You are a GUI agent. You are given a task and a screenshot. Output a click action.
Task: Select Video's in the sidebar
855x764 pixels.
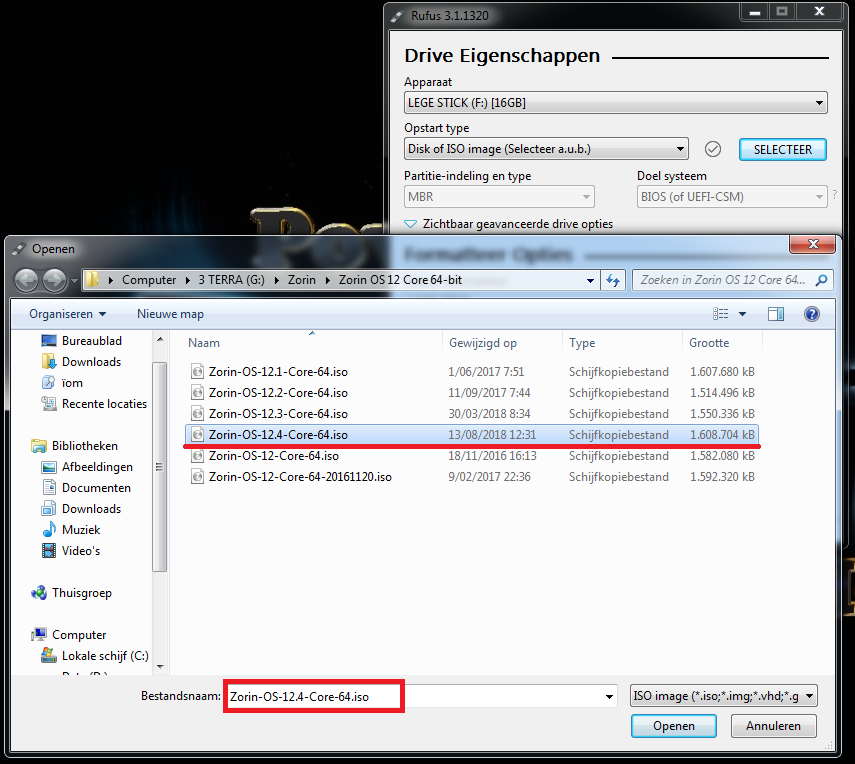pyautogui.click(x=81, y=551)
